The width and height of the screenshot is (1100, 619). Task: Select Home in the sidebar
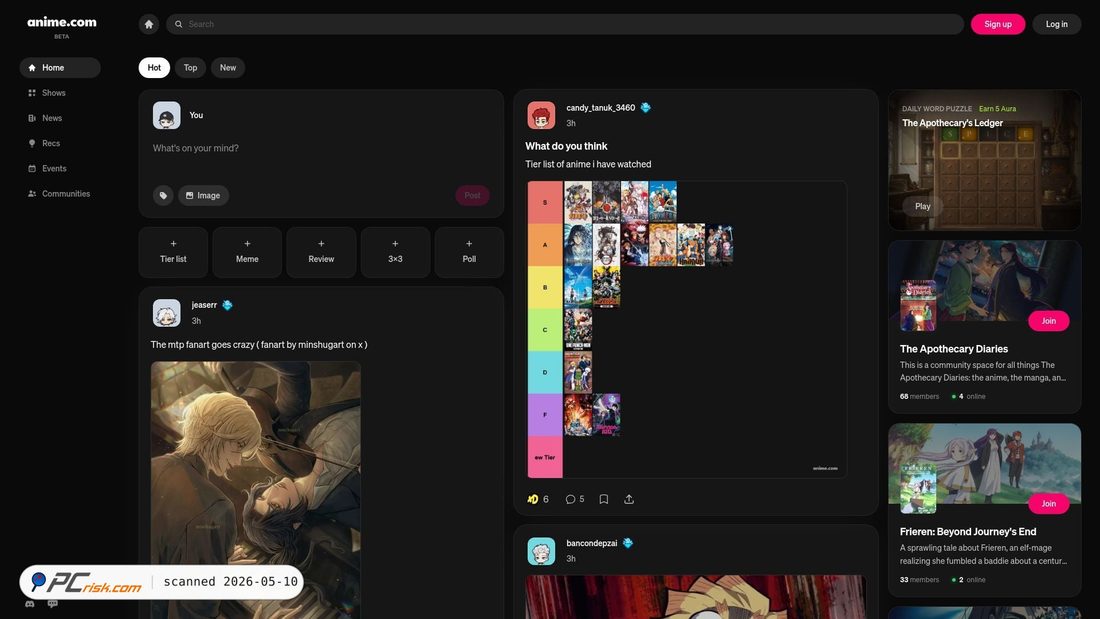click(x=60, y=67)
